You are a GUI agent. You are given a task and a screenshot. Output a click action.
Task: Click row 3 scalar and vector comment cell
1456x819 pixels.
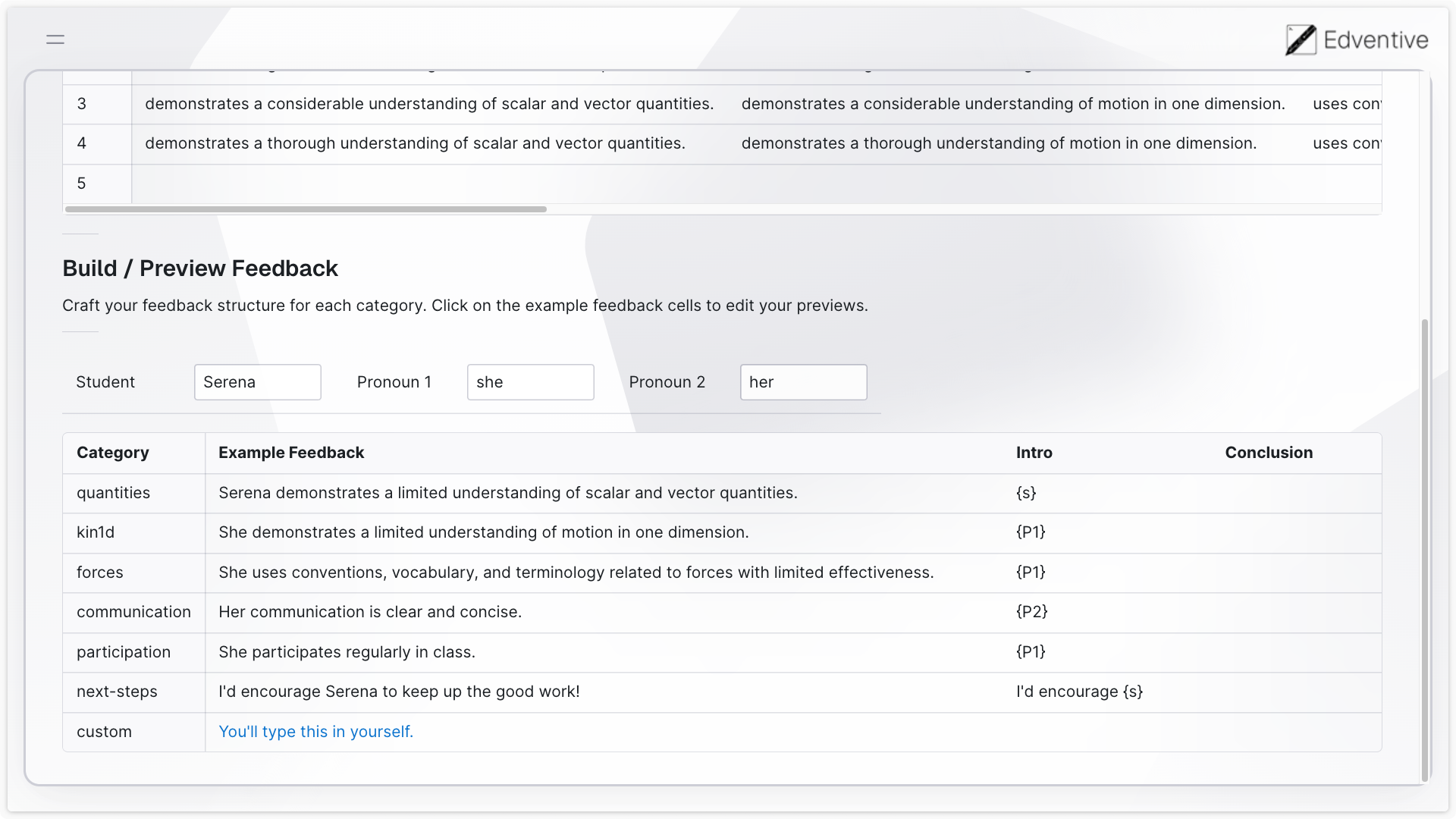click(x=430, y=104)
